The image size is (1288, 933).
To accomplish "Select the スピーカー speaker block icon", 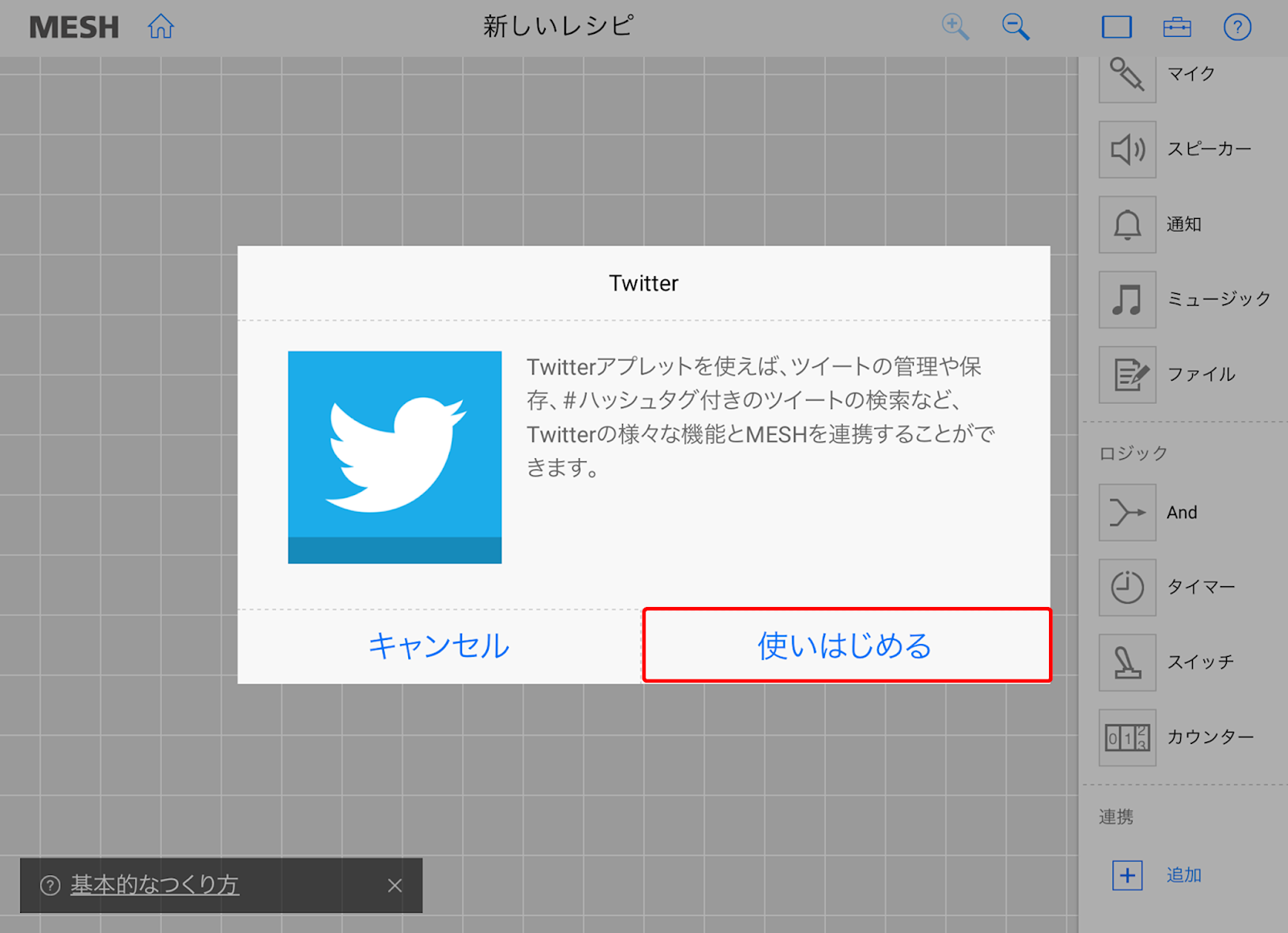I will click(x=1127, y=150).
